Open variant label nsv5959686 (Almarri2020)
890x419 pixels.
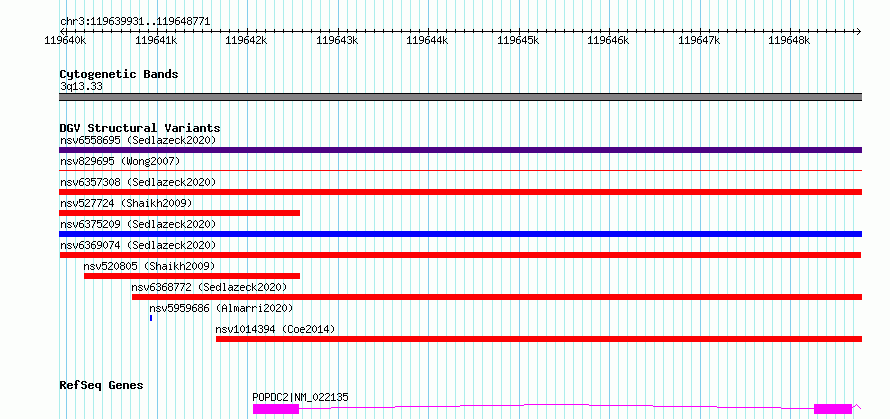tap(221, 308)
